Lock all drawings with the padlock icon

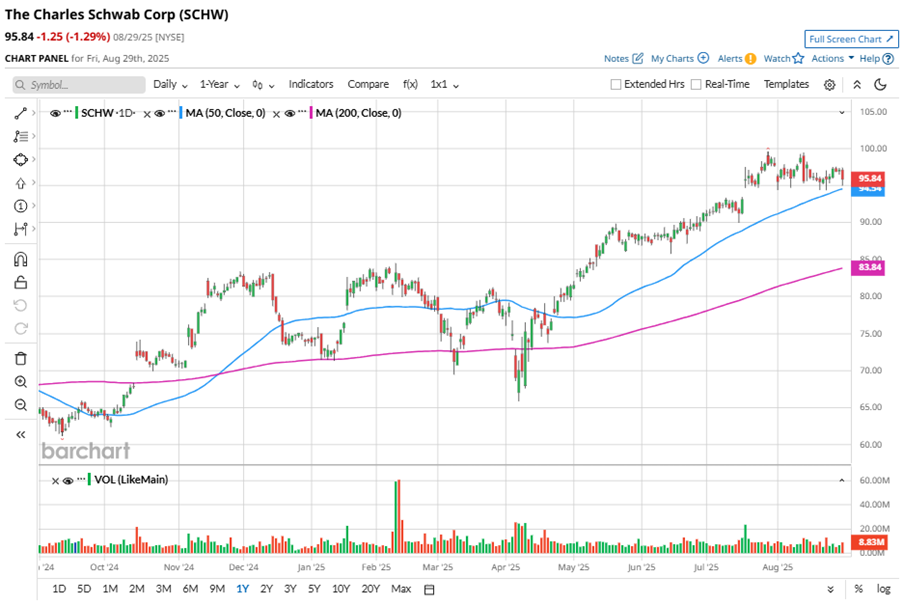tap(21, 283)
